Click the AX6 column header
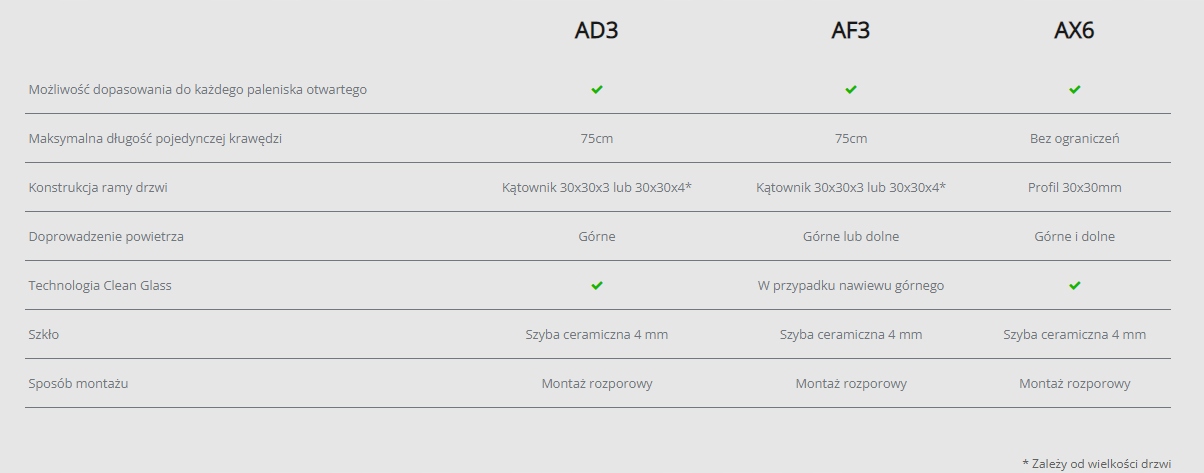Viewport: 1204px width, 473px height. (x=1074, y=31)
